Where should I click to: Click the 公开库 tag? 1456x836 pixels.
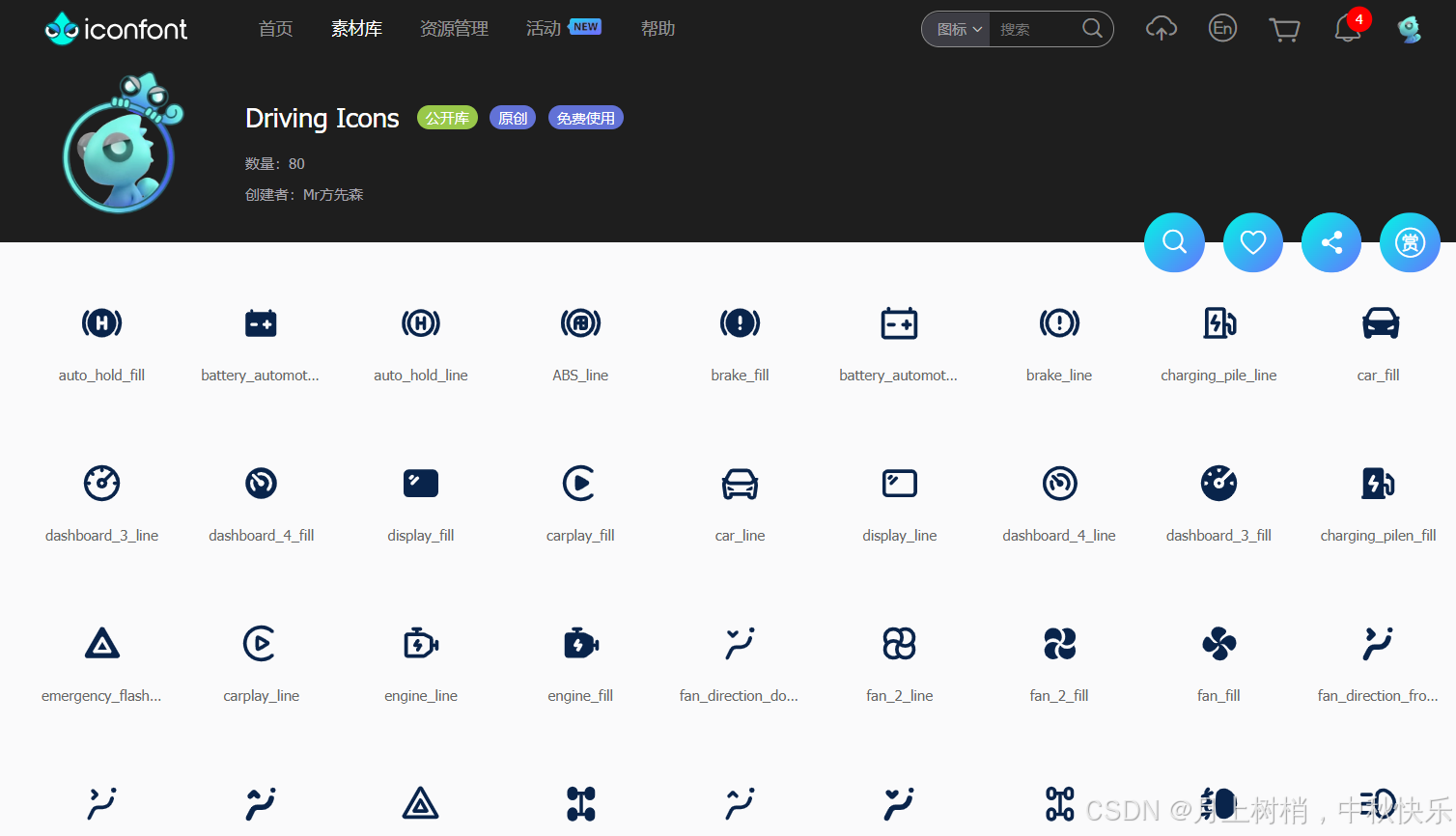click(447, 118)
